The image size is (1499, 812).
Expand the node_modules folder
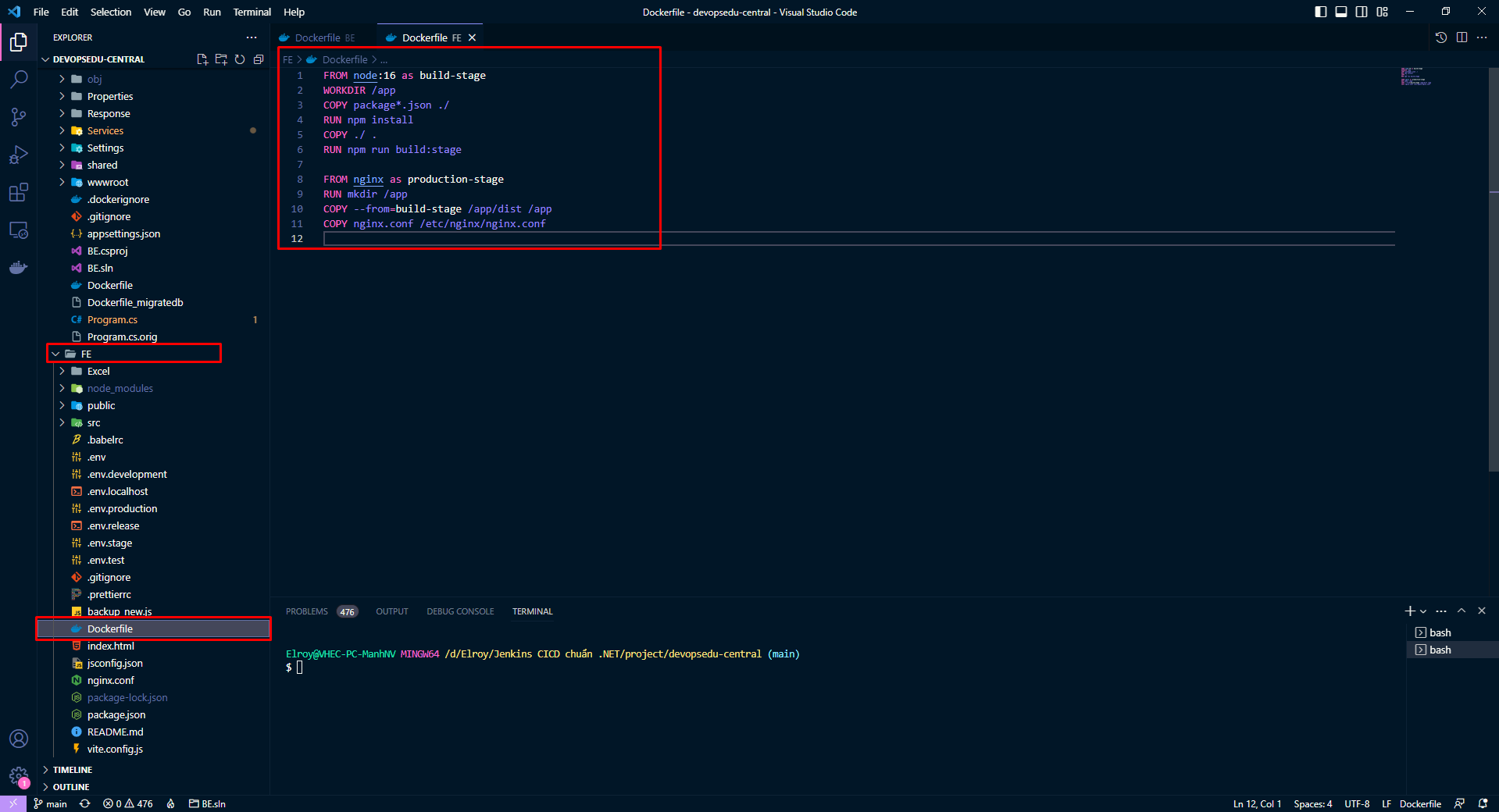120,388
